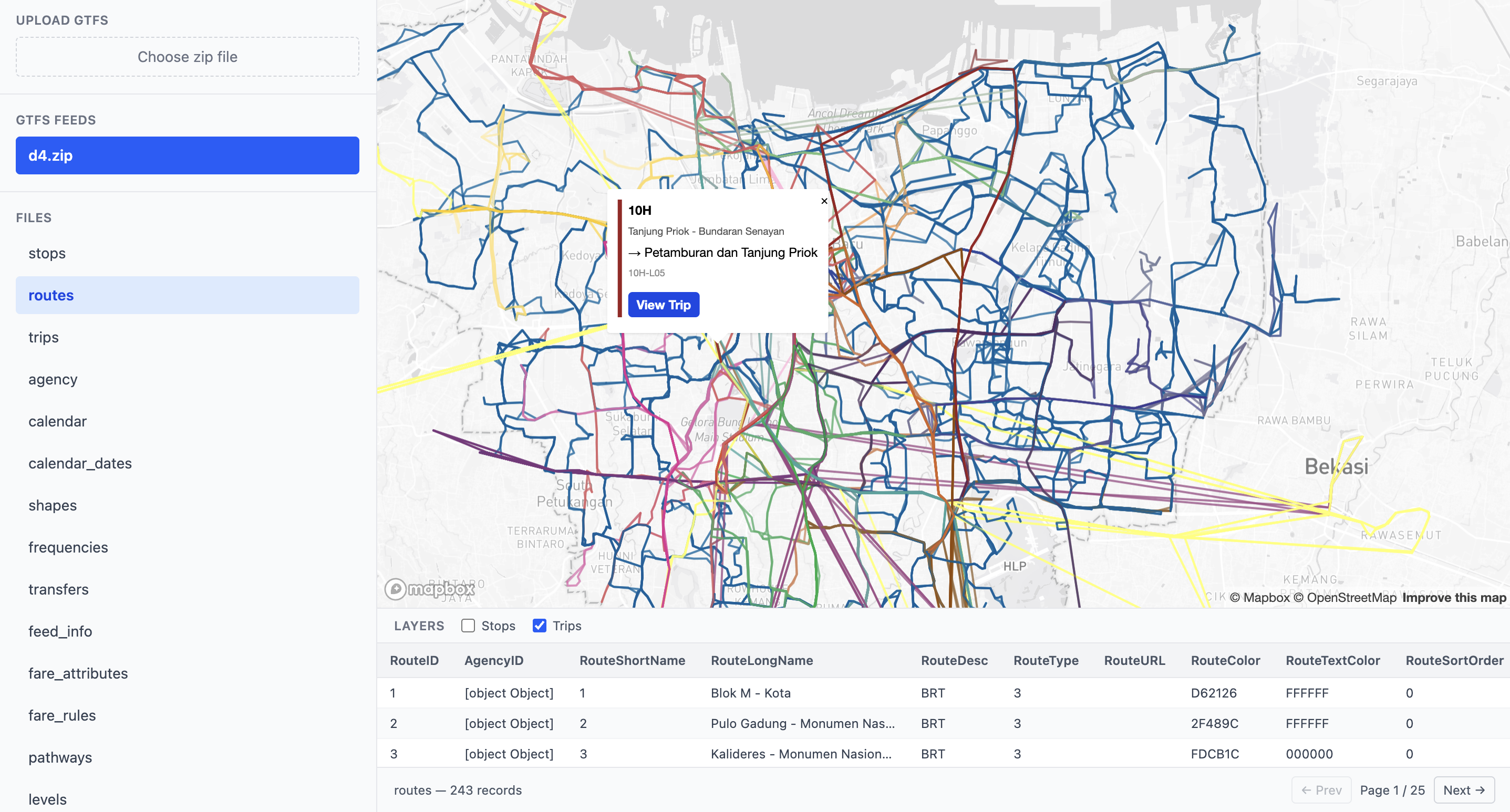Screen dimensions: 1510x812
Task: Open the fare_attributes file
Action: pos(78,673)
